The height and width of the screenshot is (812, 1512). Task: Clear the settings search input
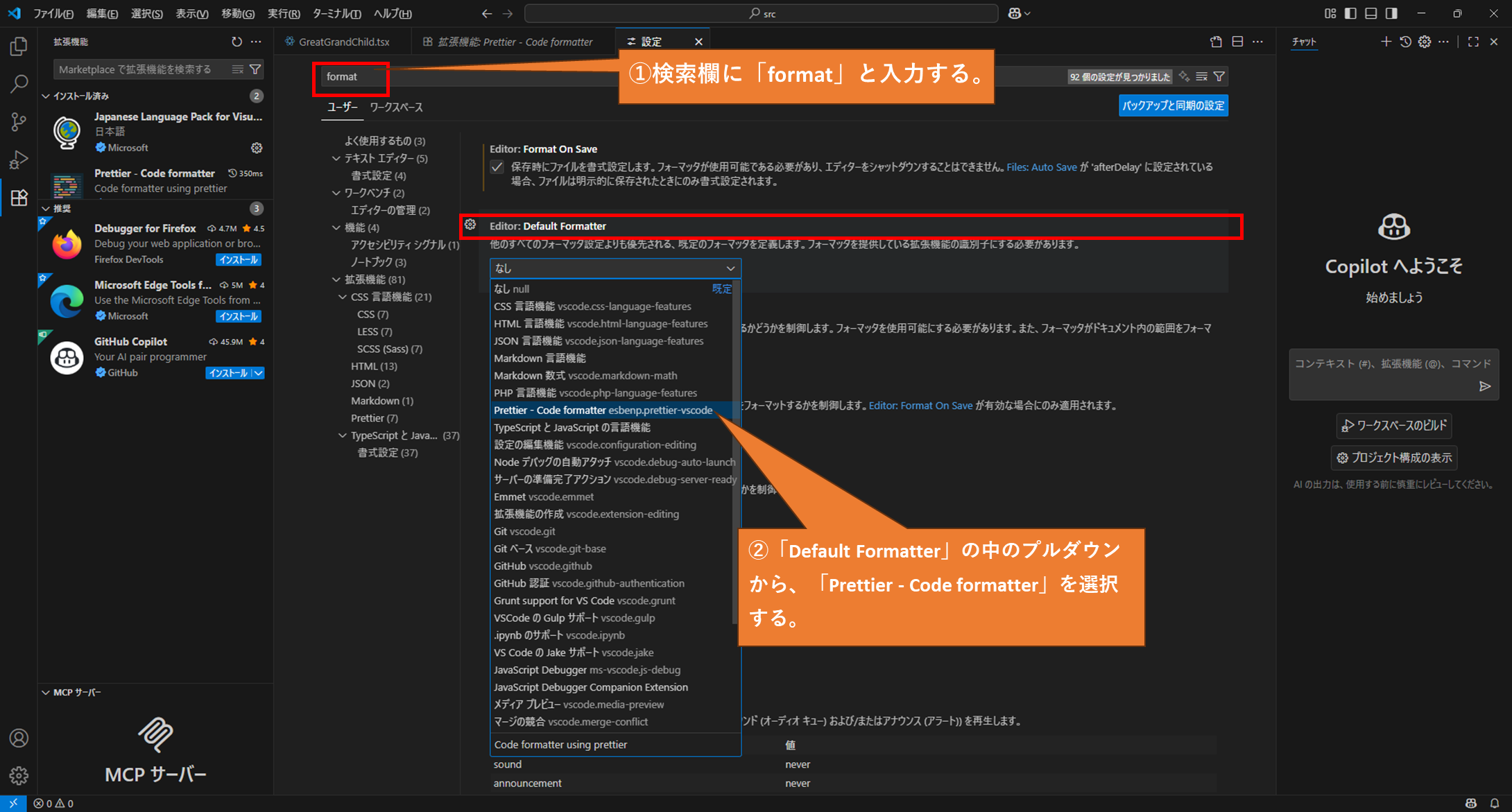click(1201, 76)
